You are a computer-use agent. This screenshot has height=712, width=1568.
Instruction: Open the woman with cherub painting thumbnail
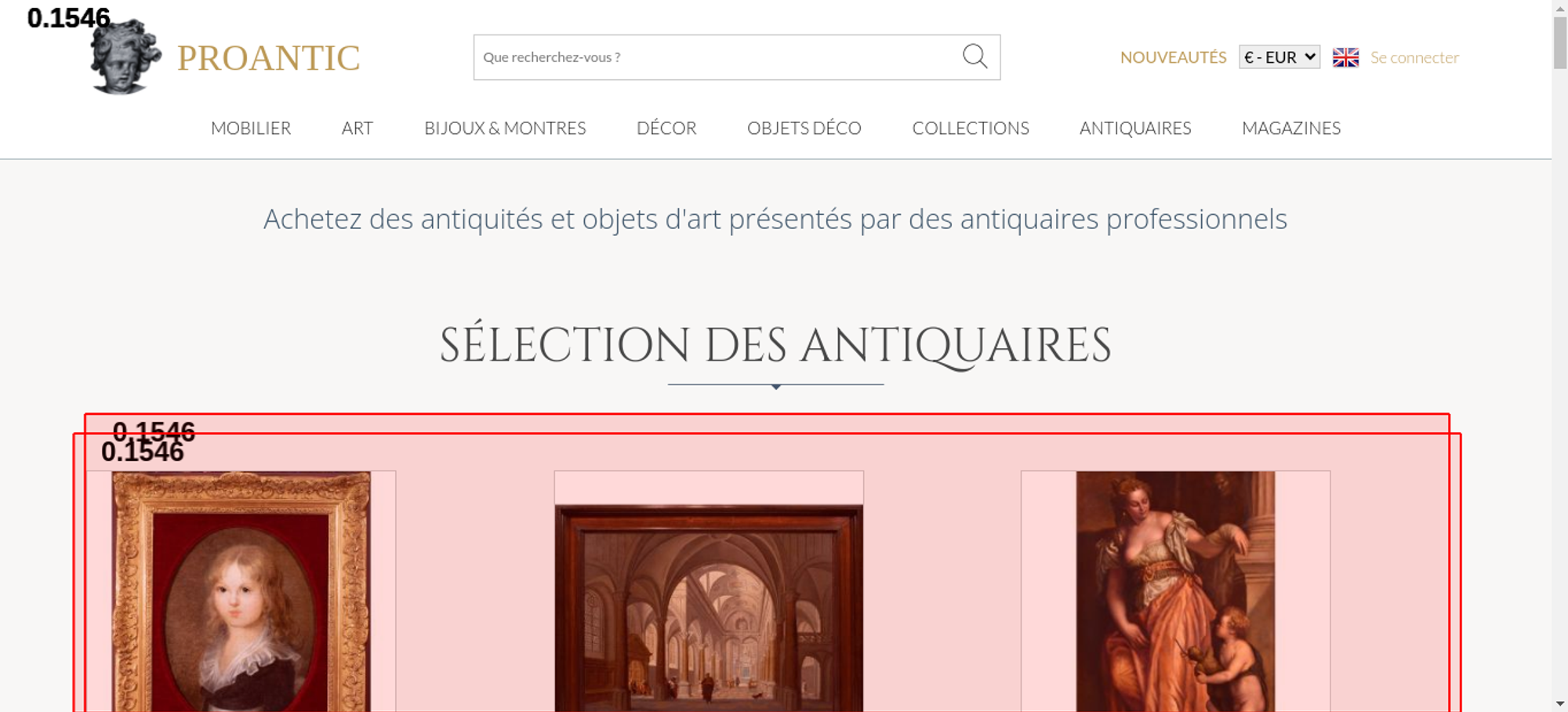click(1175, 591)
